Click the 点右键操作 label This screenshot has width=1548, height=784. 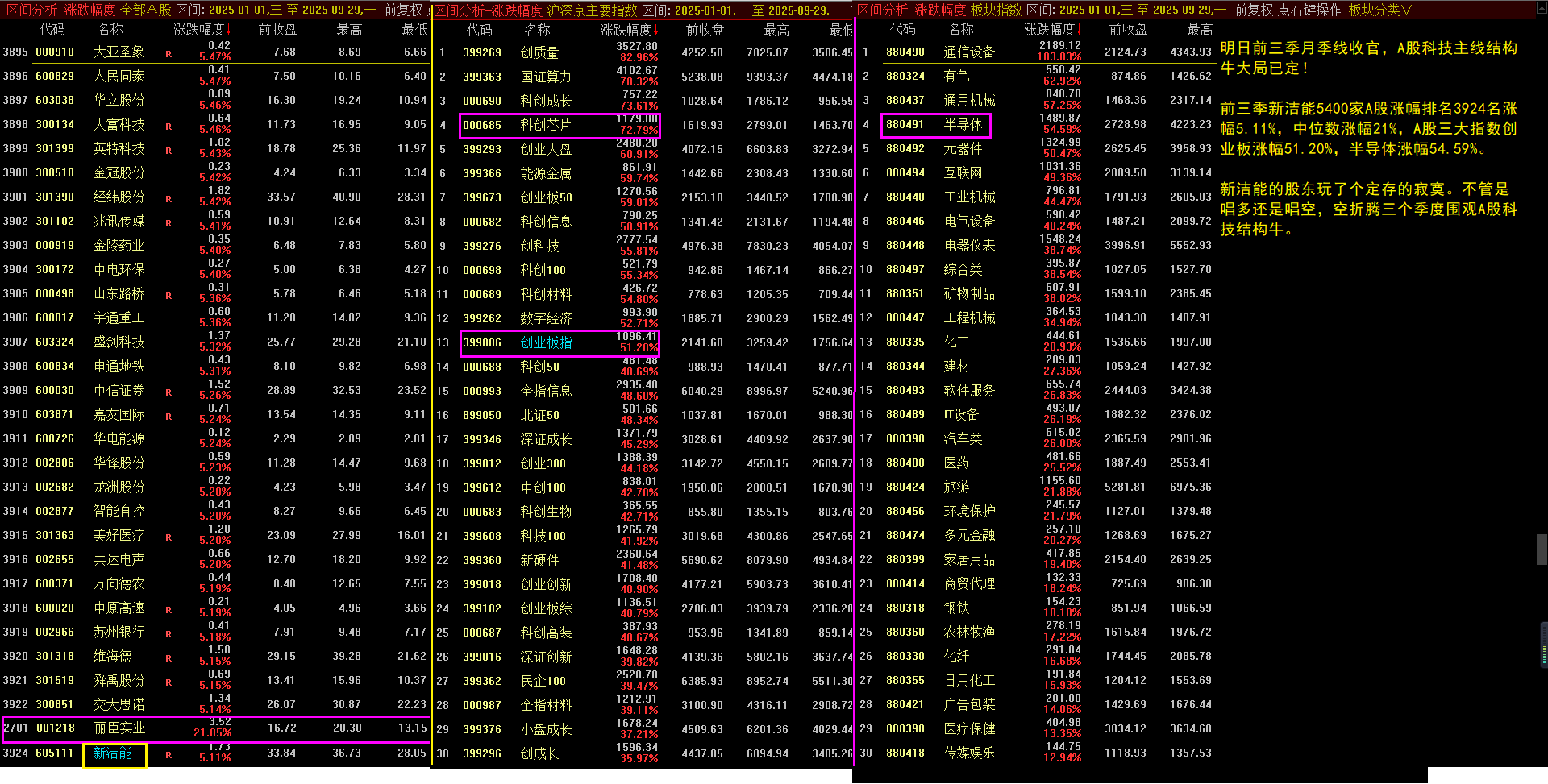point(1309,10)
